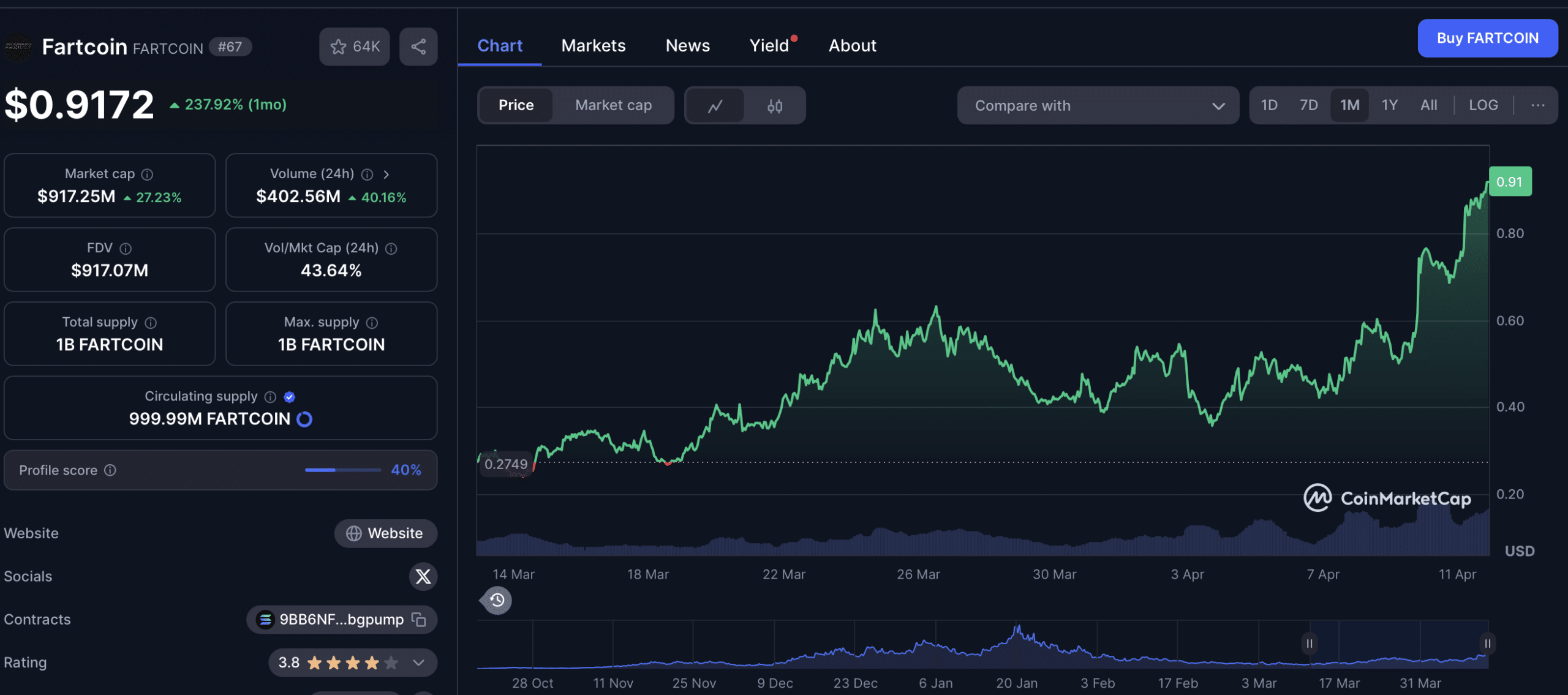Click the 0.2749 start price label

click(x=506, y=464)
